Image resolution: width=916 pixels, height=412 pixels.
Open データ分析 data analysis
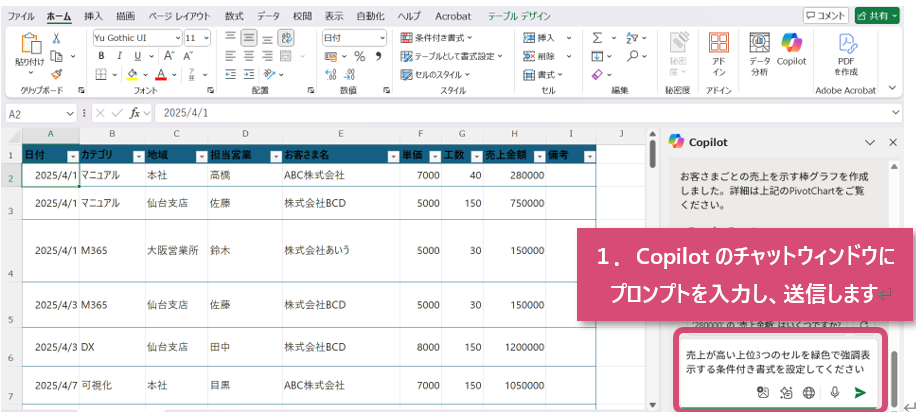(760, 54)
